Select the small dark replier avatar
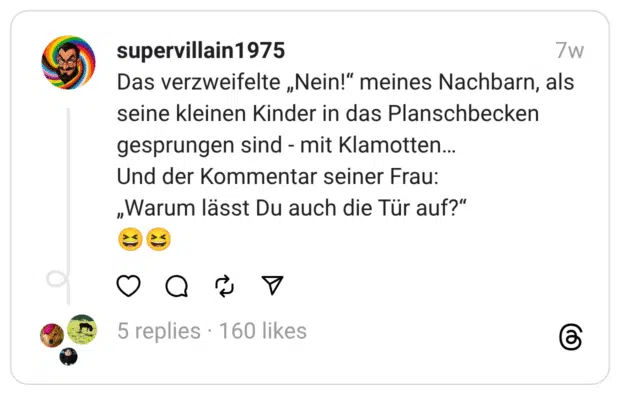This screenshot has width=620, height=395. pos(68,357)
